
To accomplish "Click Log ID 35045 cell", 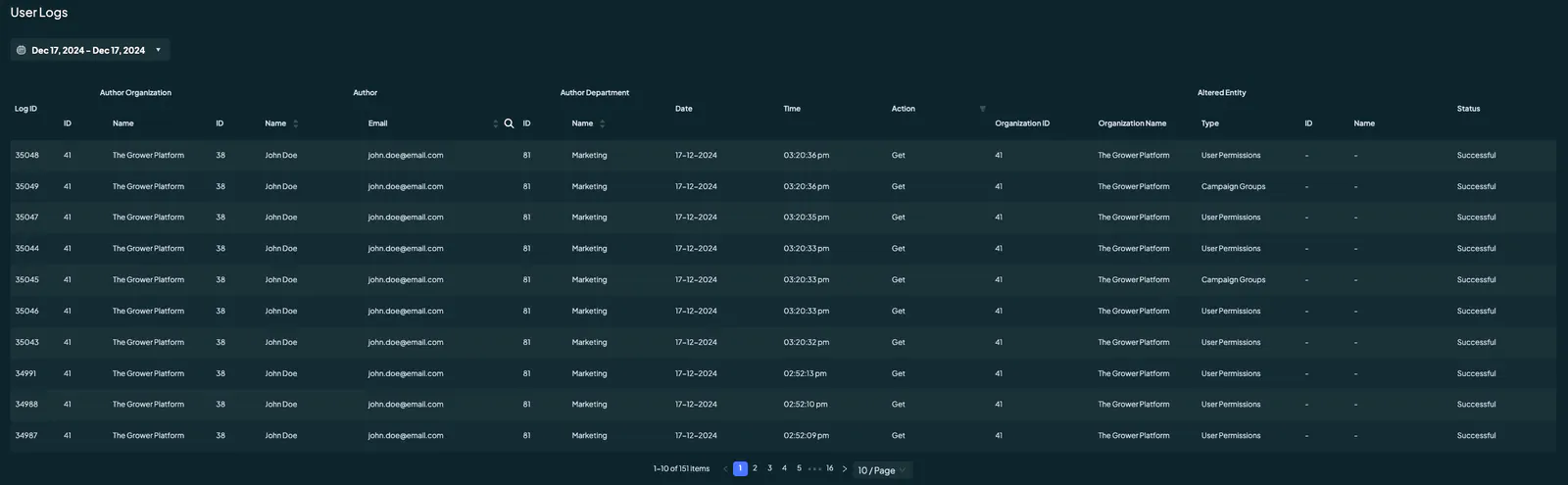I will (x=27, y=280).
